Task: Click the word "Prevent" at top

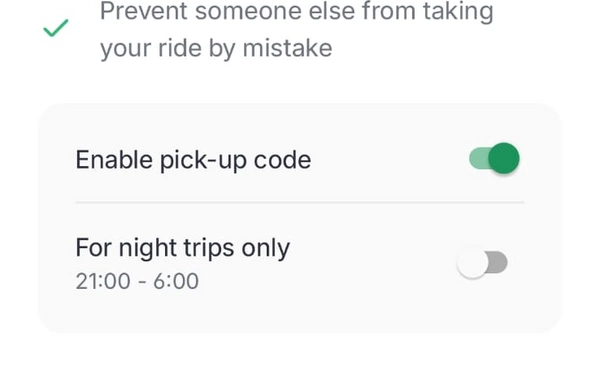Action: pyautogui.click(x=144, y=11)
